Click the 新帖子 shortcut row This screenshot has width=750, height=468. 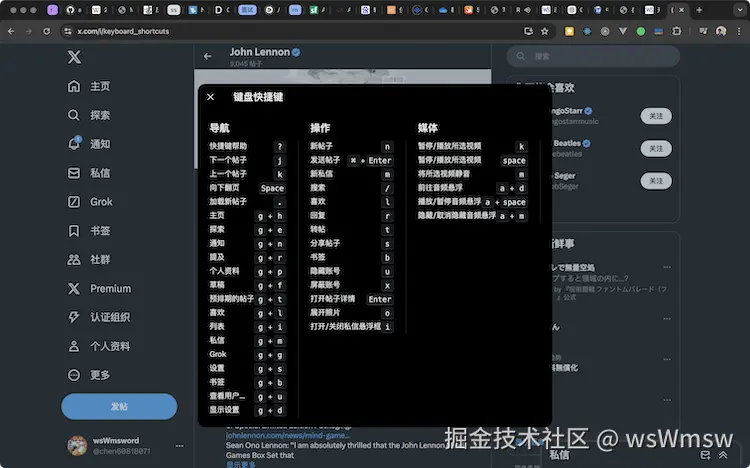352,146
